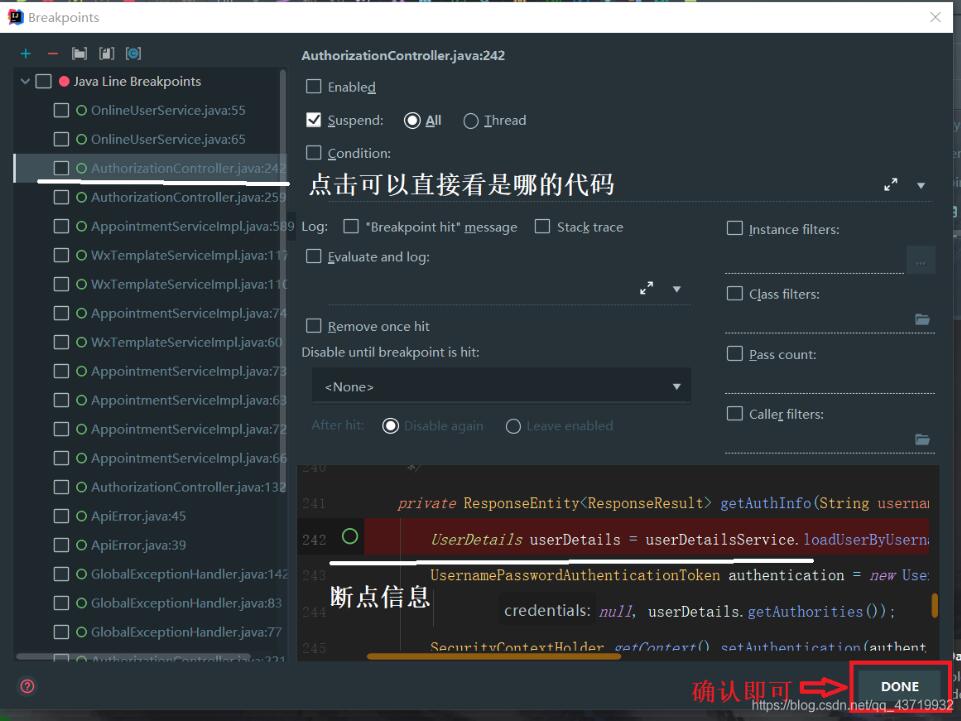The width and height of the screenshot is (961, 721).
Task: Click the navigate-to-source target icon
Action: click(x=133, y=54)
